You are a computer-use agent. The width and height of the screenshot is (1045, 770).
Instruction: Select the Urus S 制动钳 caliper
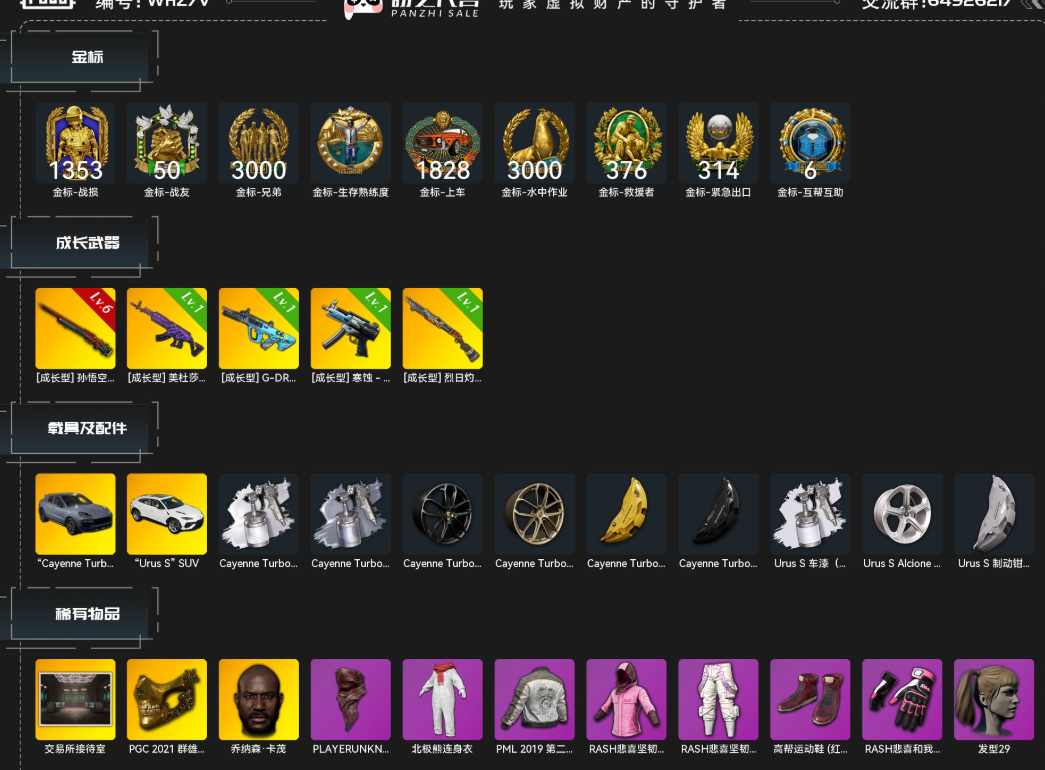point(994,513)
